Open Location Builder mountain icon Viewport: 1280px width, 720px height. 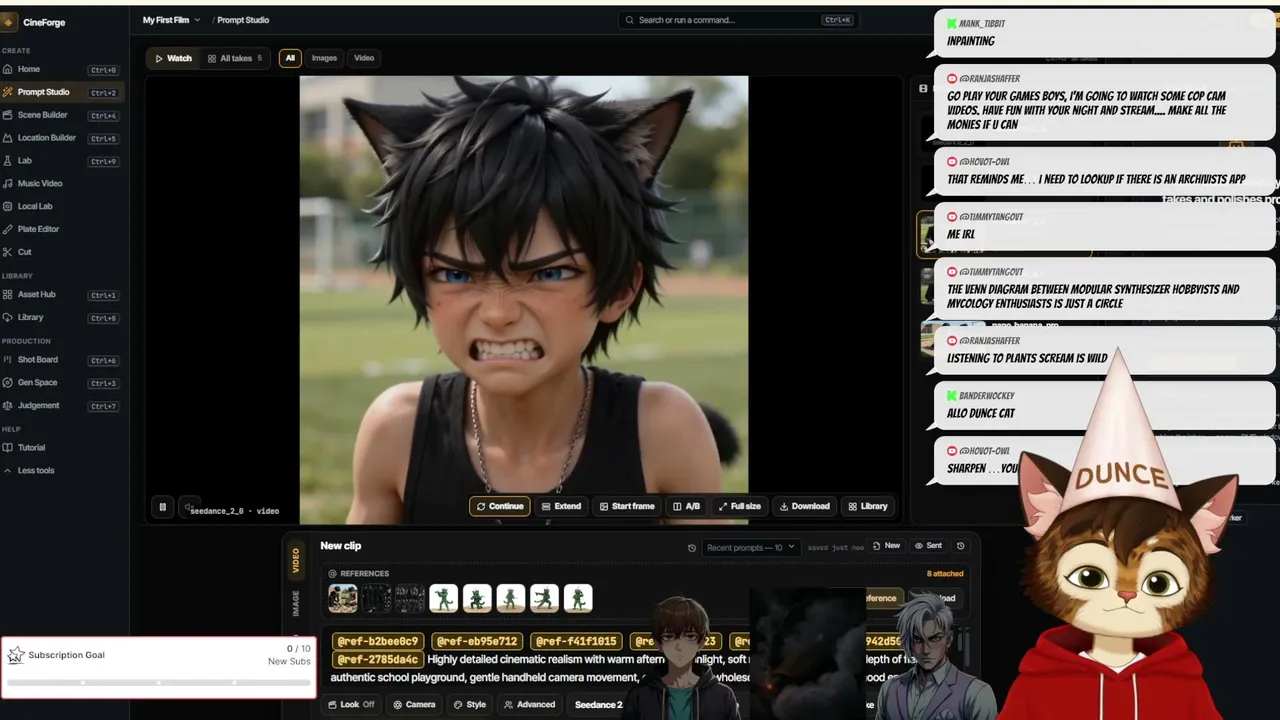pyautogui.click(x=8, y=138)
